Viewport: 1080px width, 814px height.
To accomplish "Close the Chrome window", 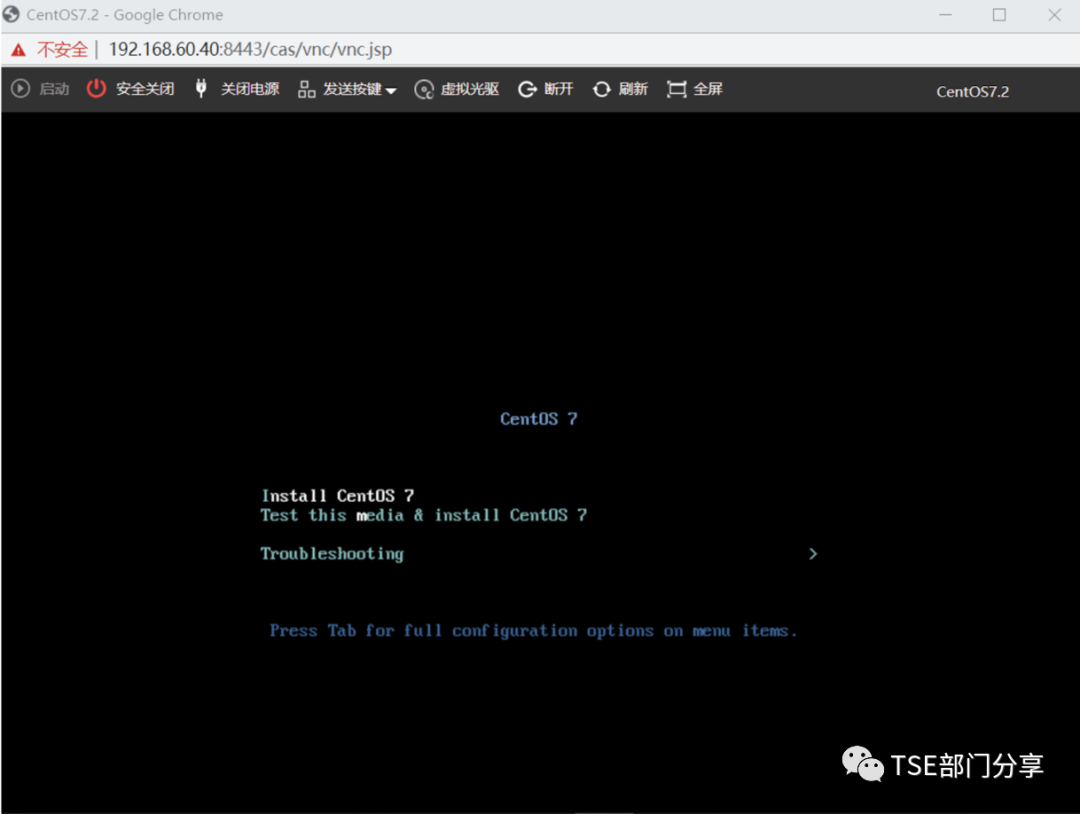I will [x=1055, y=14].
